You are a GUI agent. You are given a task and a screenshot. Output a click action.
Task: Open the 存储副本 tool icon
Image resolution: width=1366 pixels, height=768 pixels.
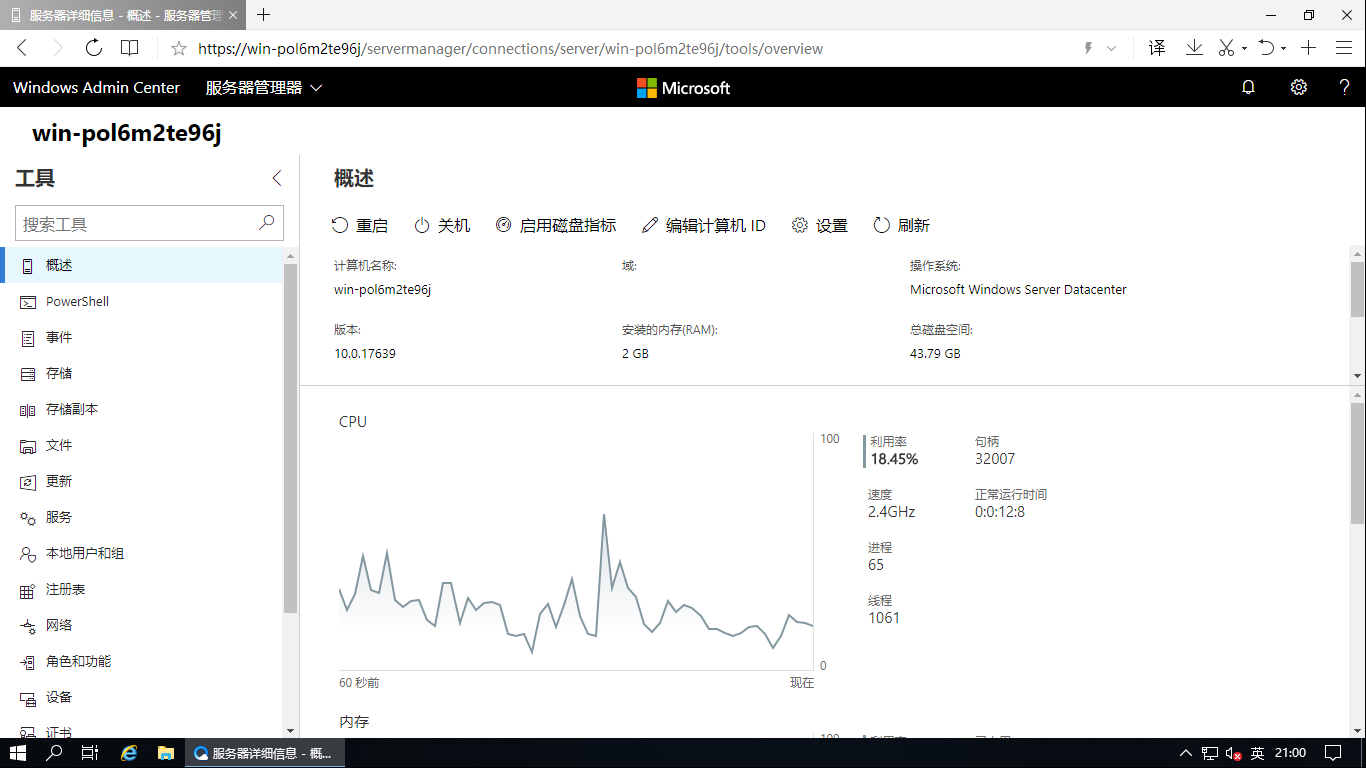(27, 410)
